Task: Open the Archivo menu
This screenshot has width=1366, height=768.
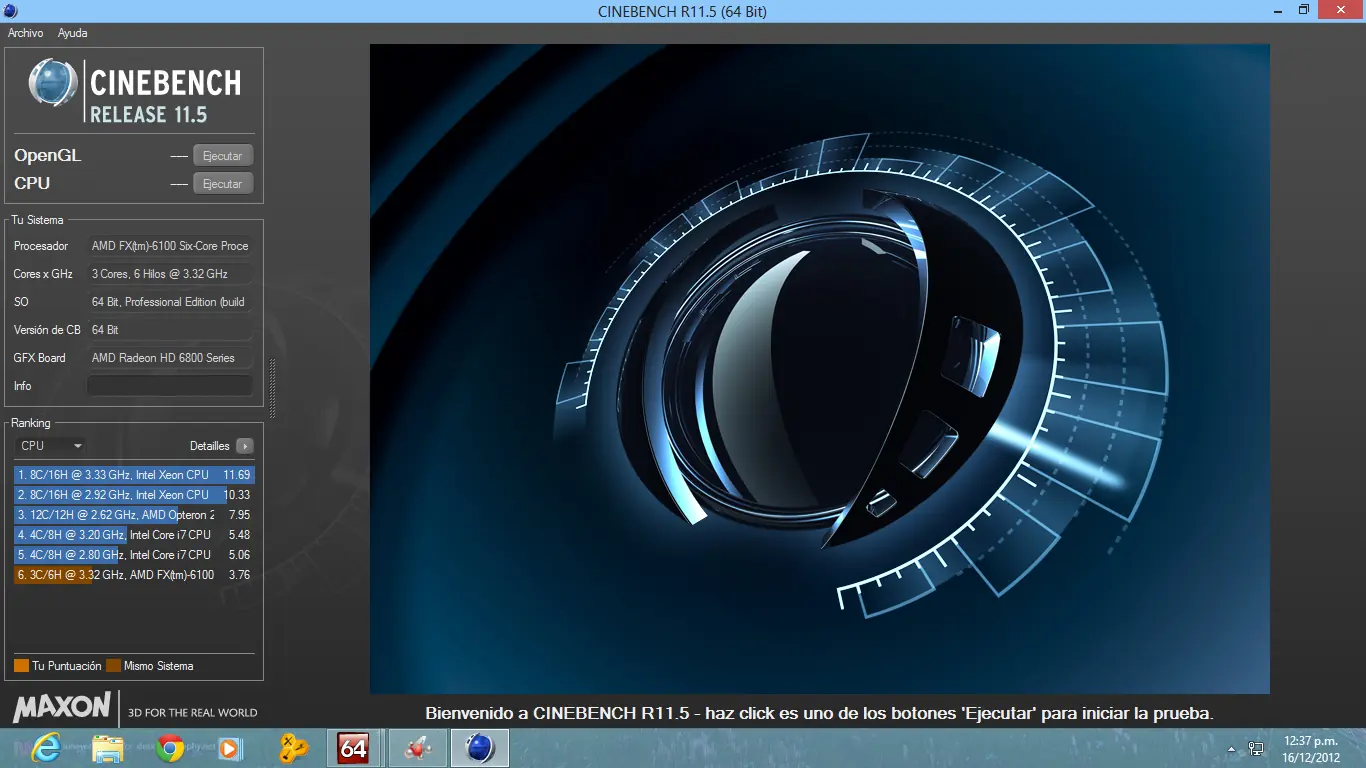Action: click(25, 33)
